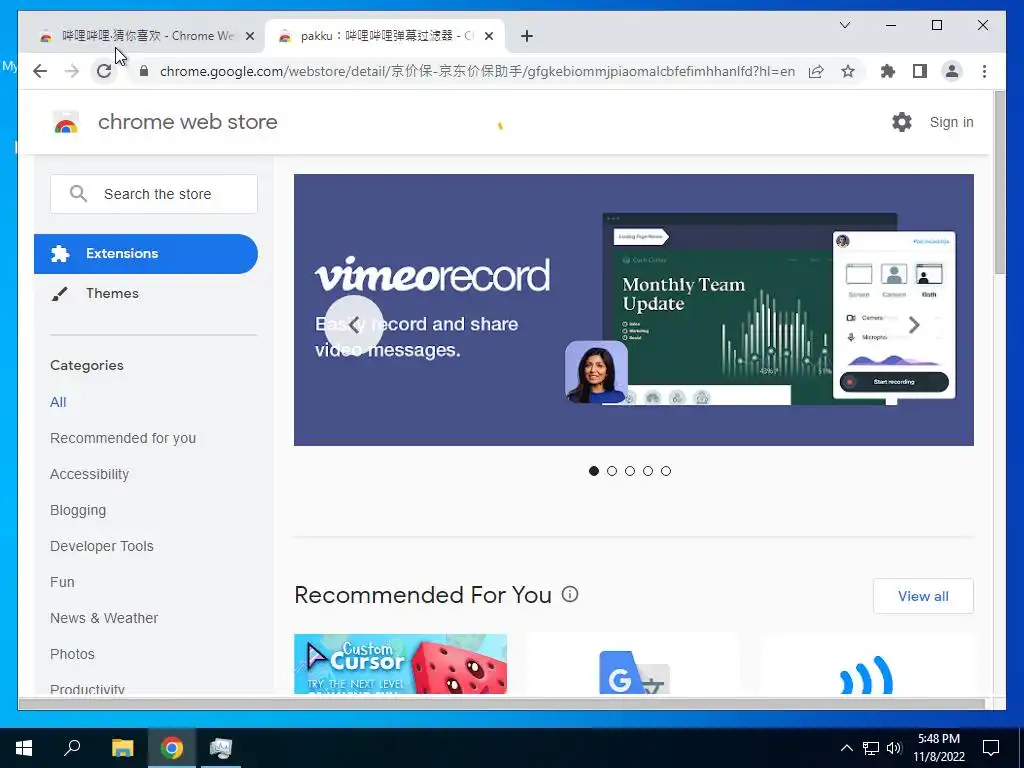Open File Explorer from the taskbar
This screenshot has height=768, width=1024.
(122, 748)
